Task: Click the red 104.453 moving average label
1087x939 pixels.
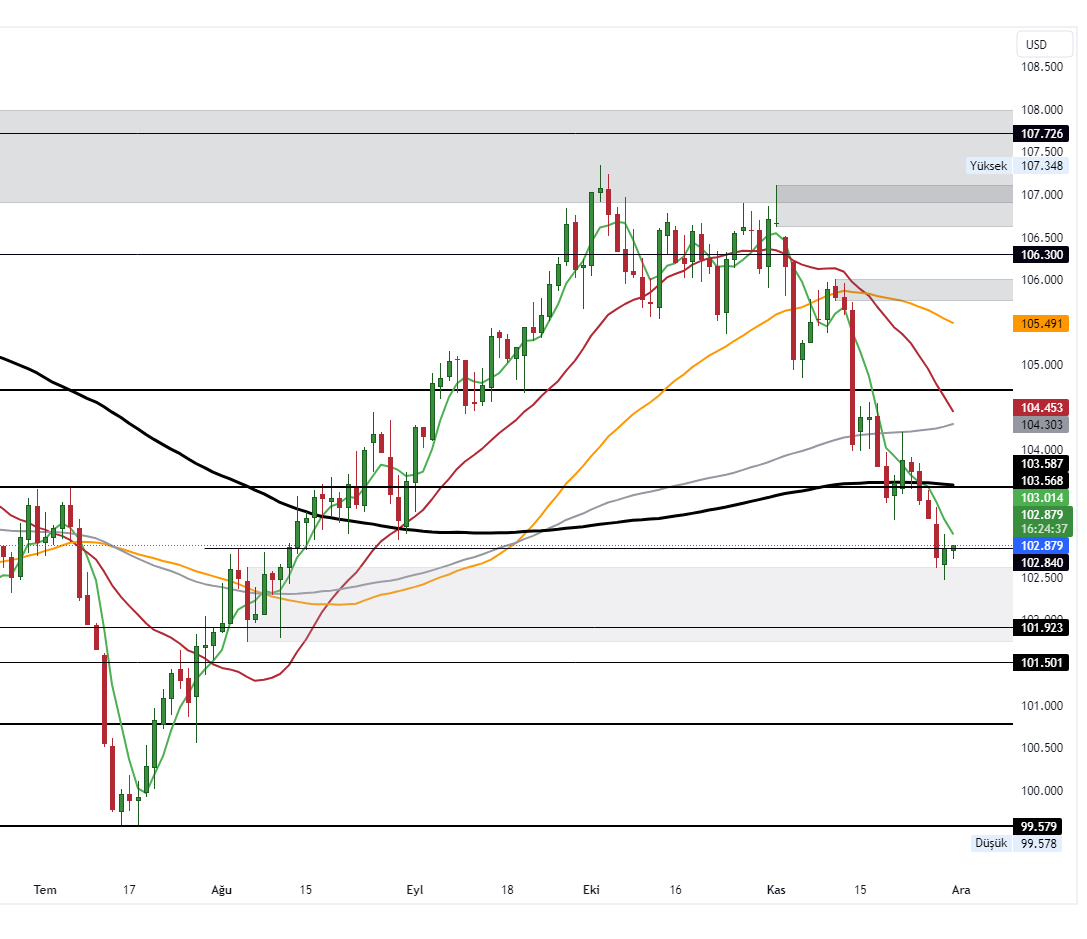Action: pyautogui.click(x=1041, y=407)
